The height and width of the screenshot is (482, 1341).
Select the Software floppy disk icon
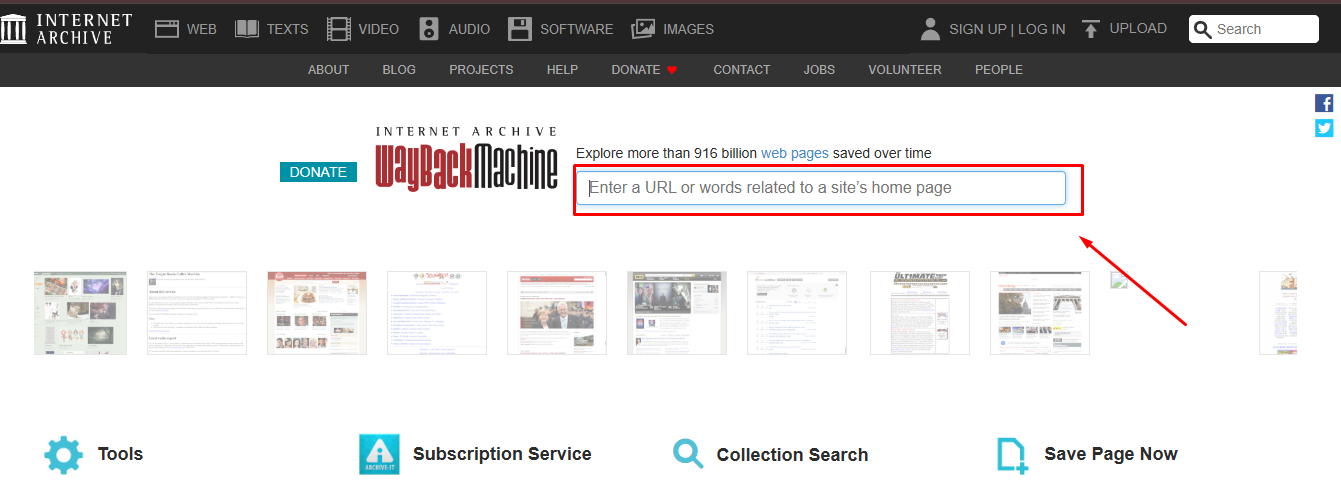519,29
